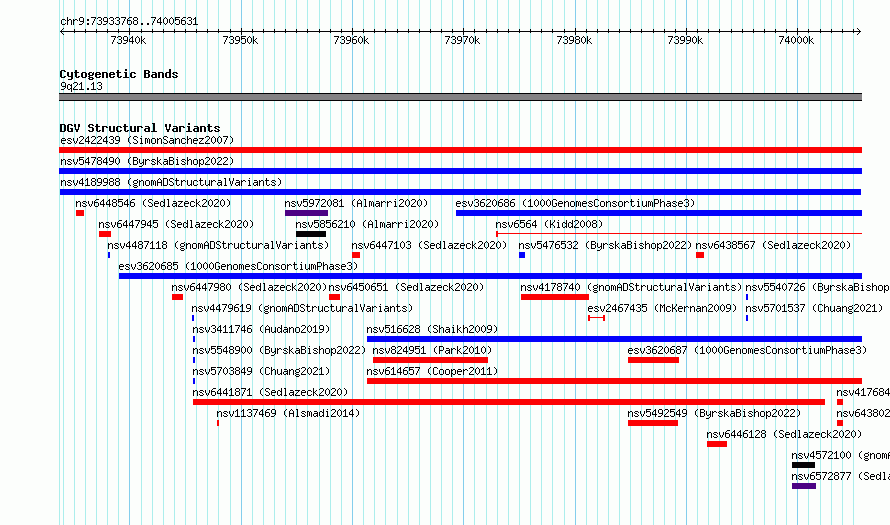Select the red nsv614657 Cooper2011 bar
The height and width of the screenshot is (525, 890).
[615, 381]
